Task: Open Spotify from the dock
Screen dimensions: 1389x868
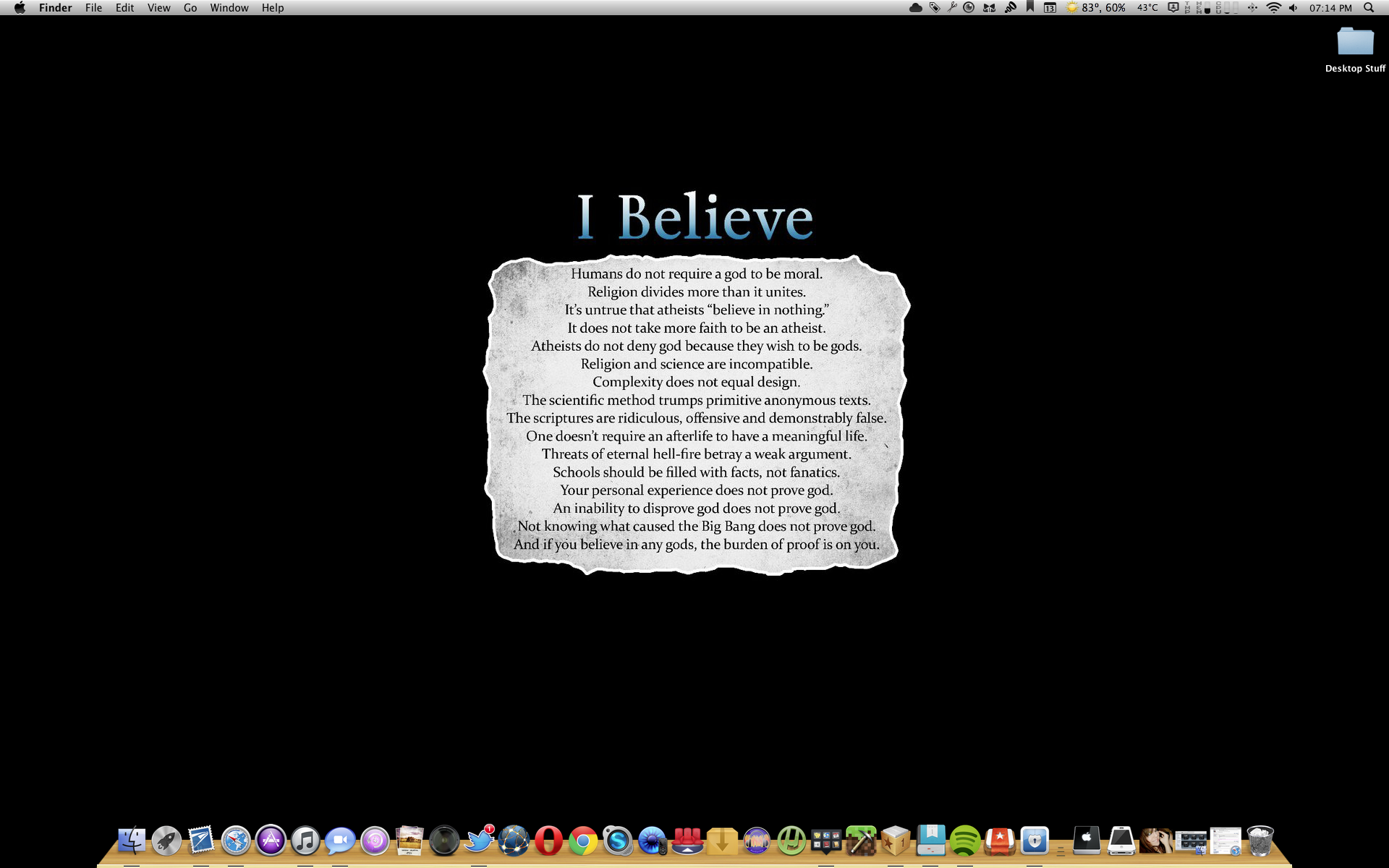Action: (965, 841)
